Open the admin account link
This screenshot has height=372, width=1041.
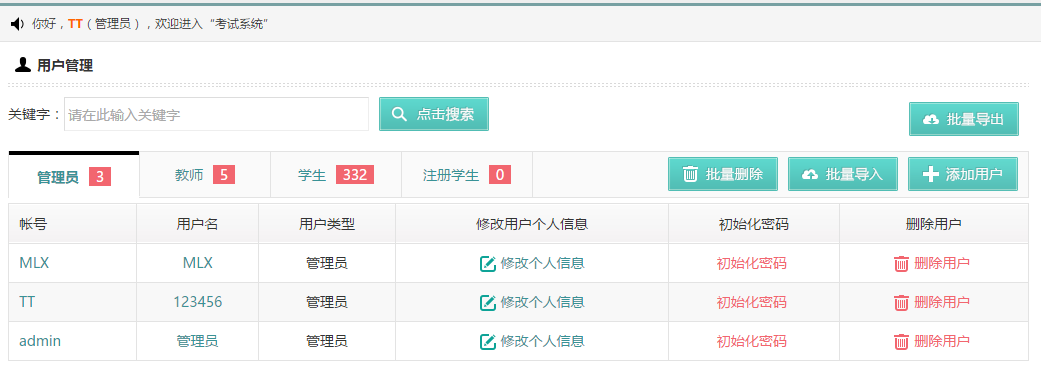pos(40,341)
